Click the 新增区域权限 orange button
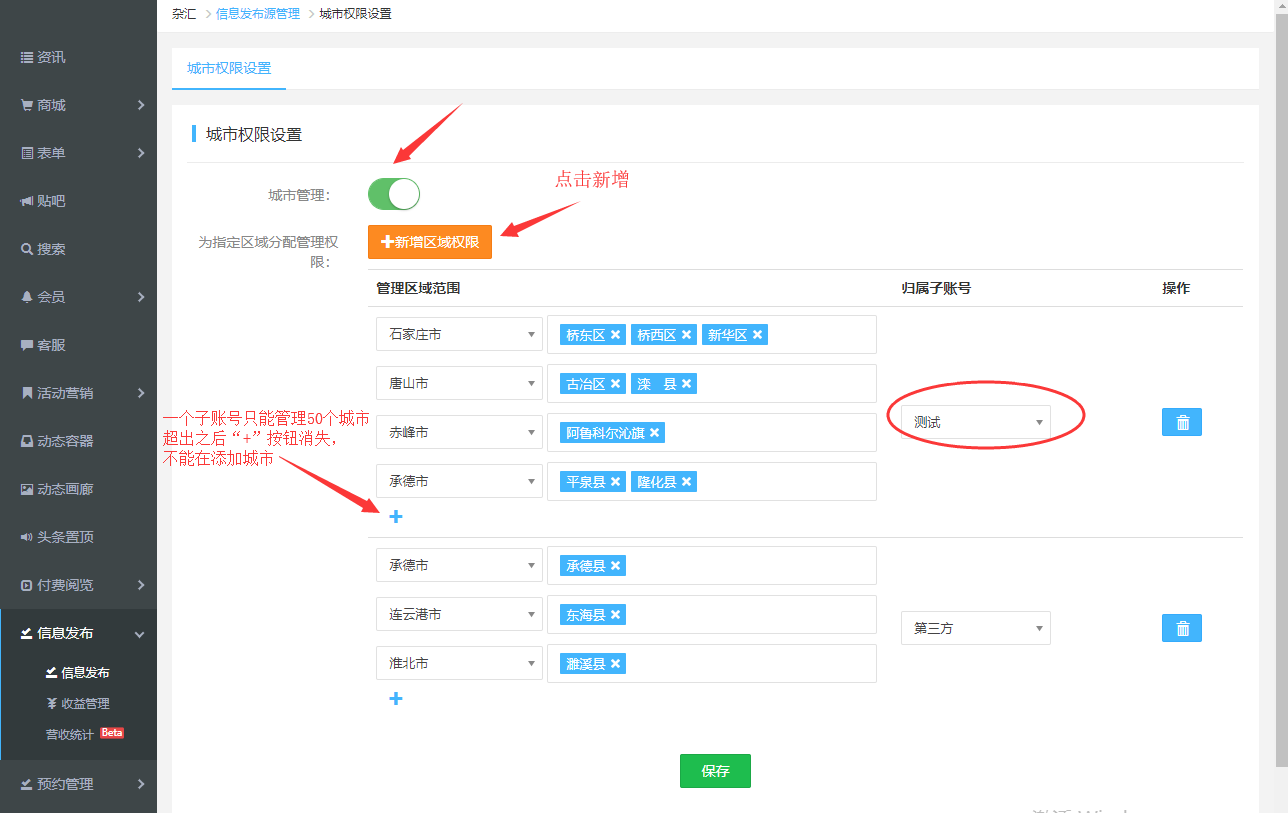1288x813 pixels. pyautogui.click(x=430, y=242)
